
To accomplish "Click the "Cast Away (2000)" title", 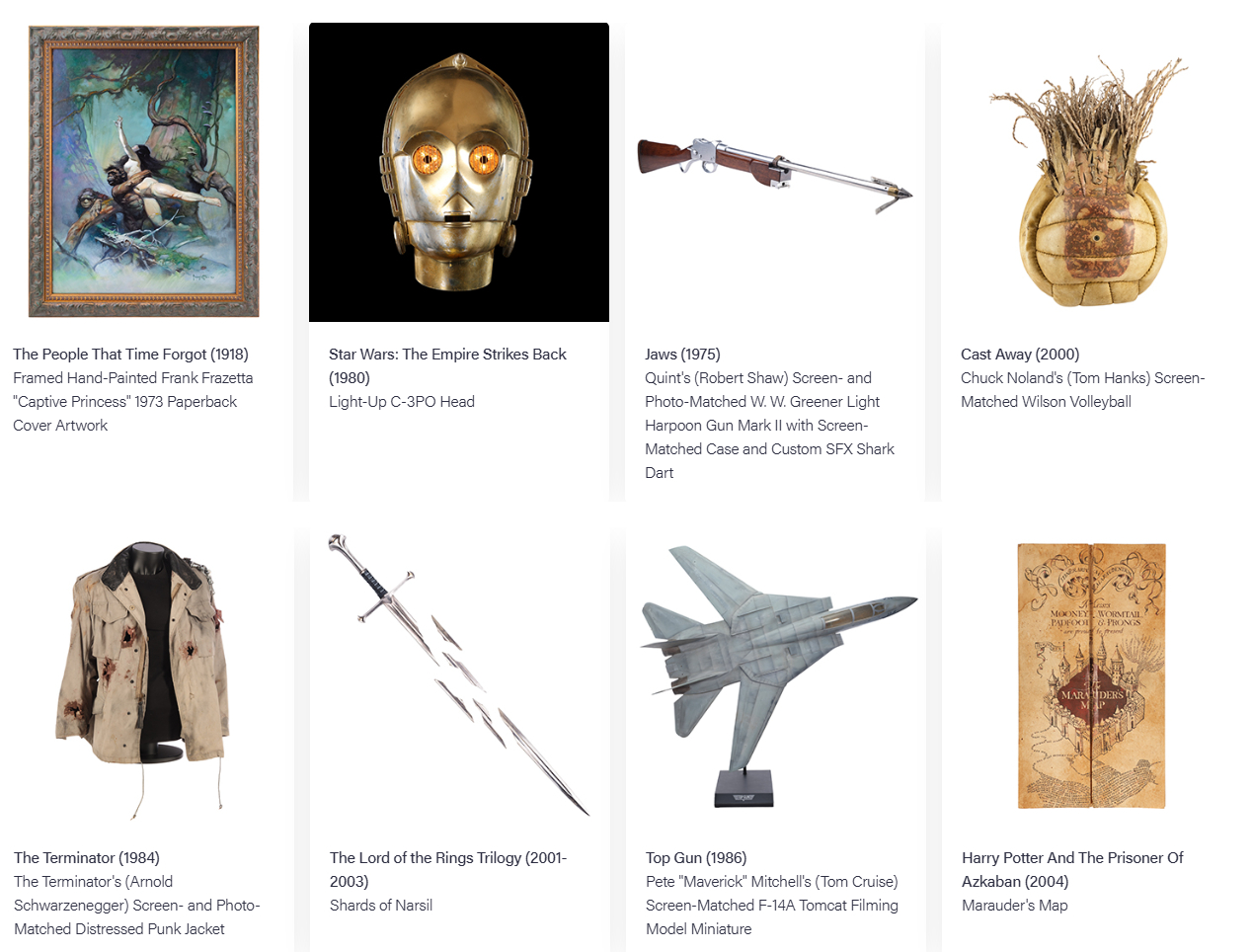I will (1020, 354).
